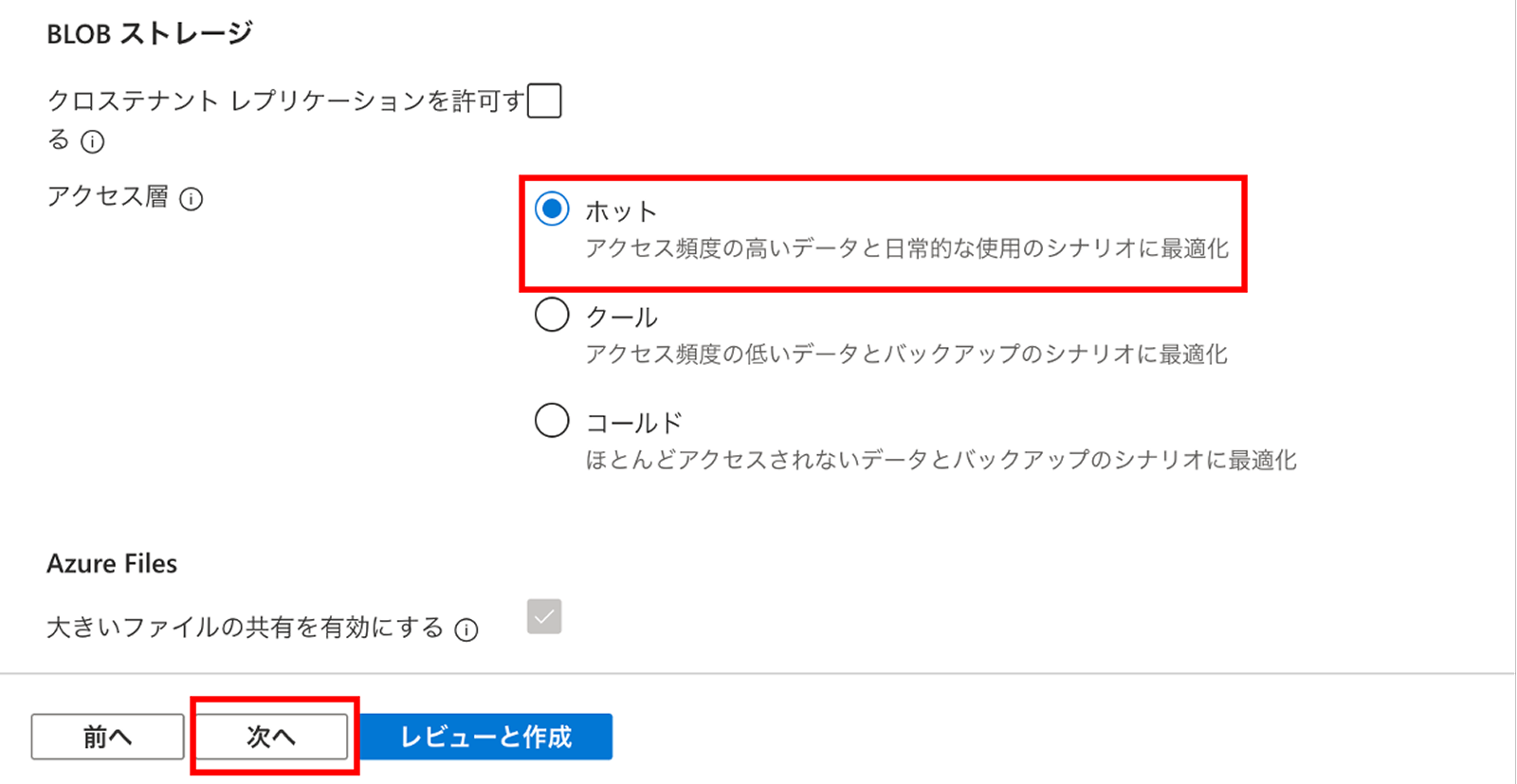This screenshot has height=784, width=1517.
Task: Choose the クール radio button circle
Action: tap(552, 315)
